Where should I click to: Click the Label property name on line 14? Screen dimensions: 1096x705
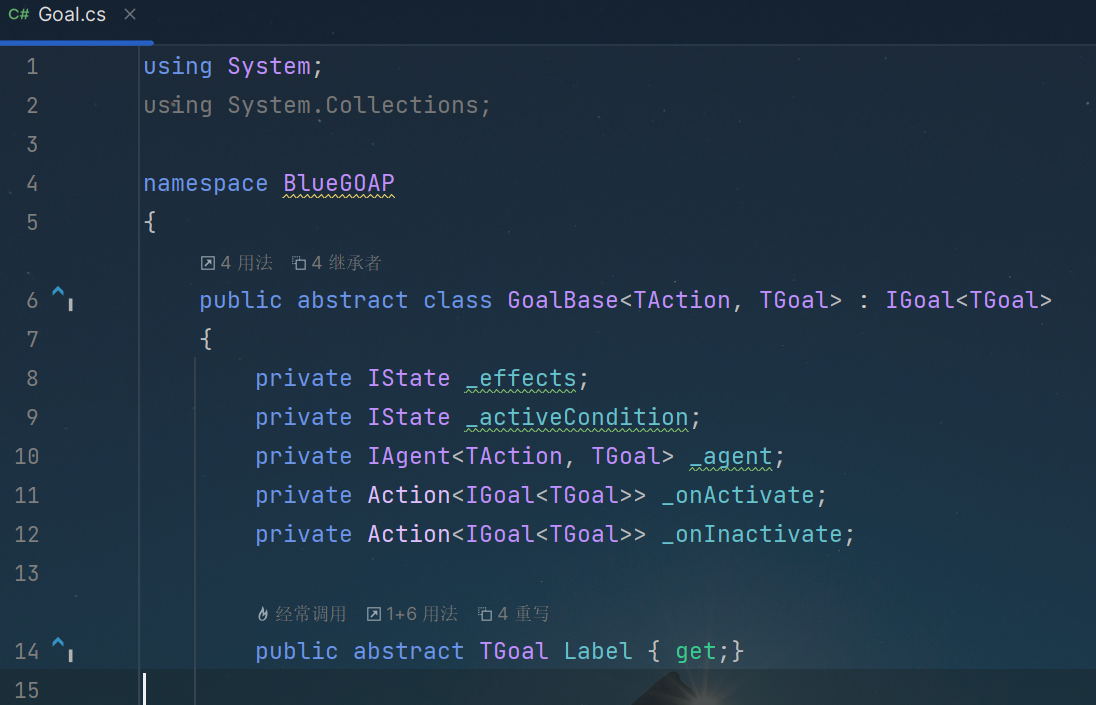coord(598,651)
